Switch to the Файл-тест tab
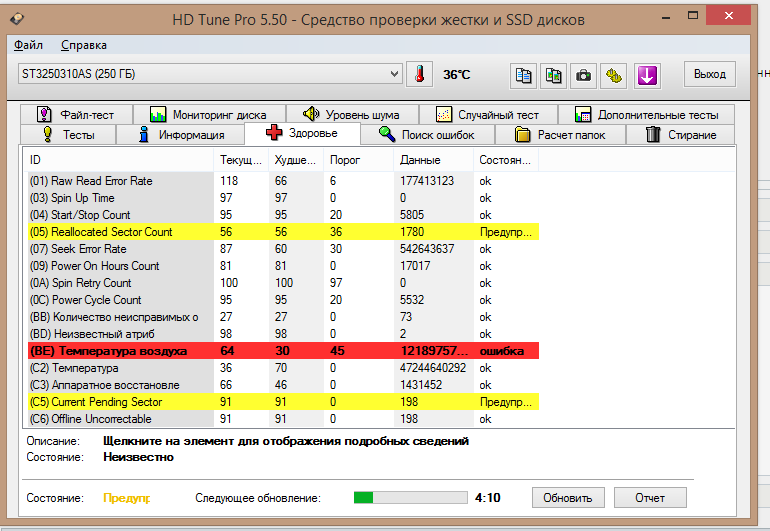The image size is (770, 531). point(76,114)
